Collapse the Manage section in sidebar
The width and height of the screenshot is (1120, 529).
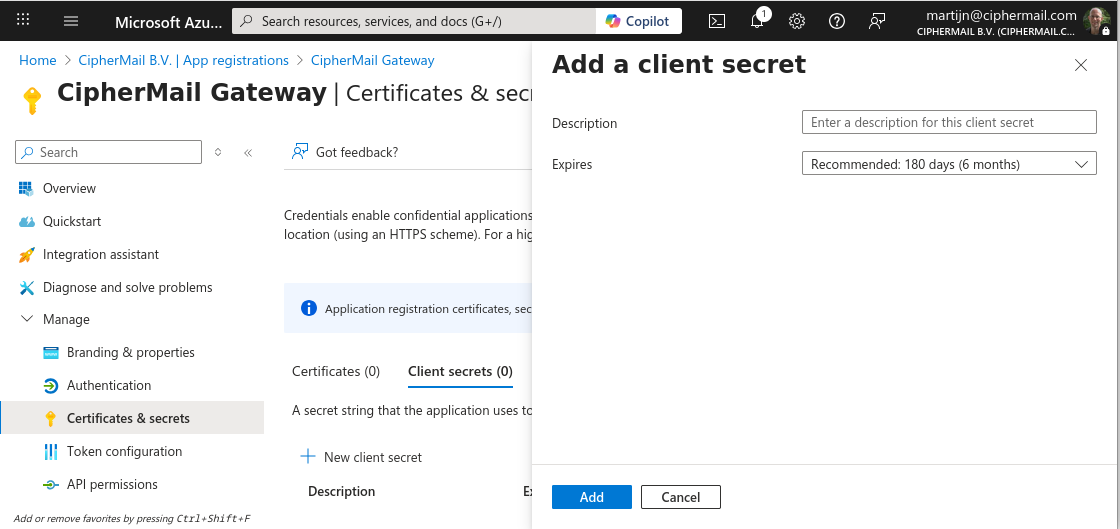tap(26, 319)
